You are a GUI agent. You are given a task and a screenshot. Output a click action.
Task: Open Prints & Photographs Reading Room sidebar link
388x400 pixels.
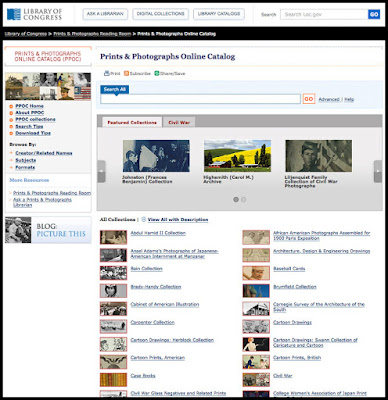click(x=52, y=193)
